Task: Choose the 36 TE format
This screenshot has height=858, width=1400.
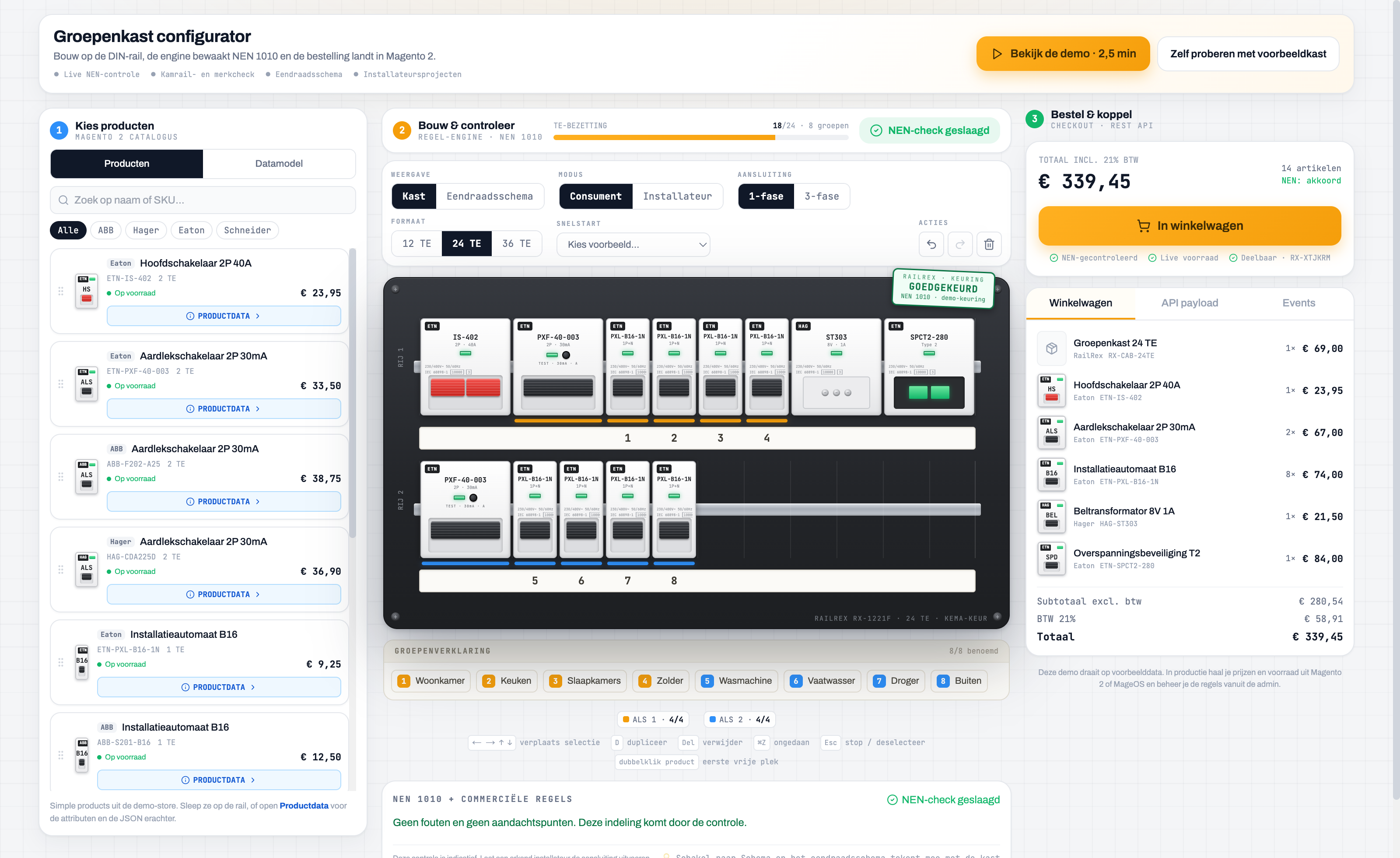Action: [x=517, y=243]
